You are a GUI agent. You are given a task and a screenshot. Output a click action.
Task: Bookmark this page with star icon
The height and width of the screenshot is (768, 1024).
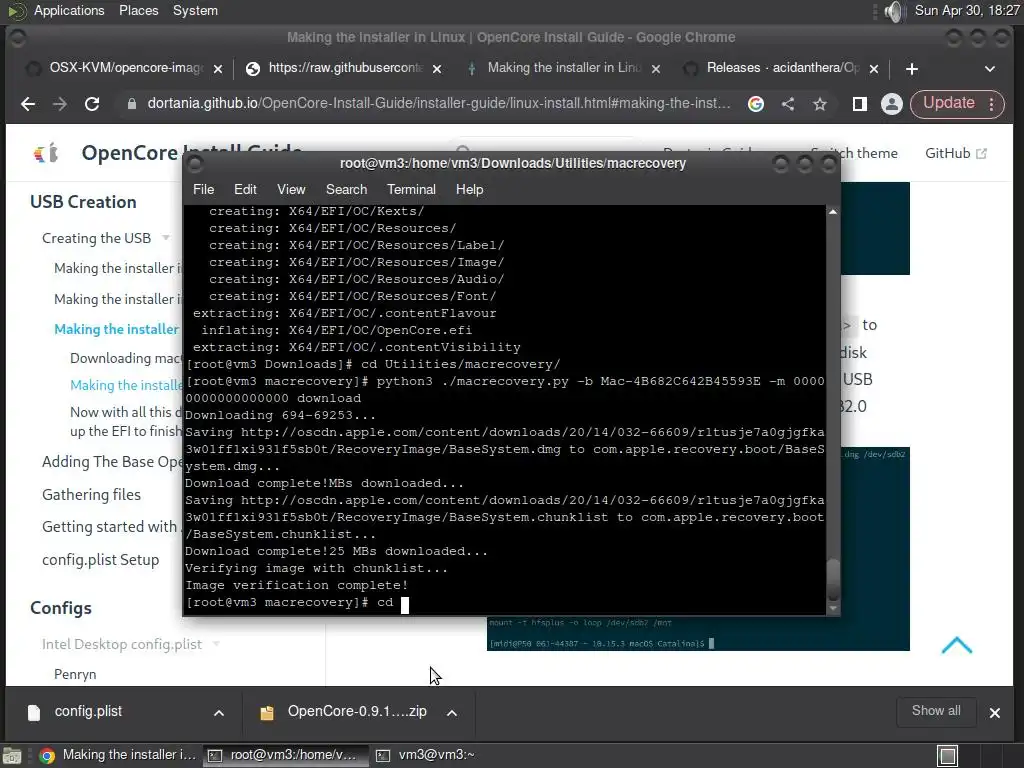(820, 104)
